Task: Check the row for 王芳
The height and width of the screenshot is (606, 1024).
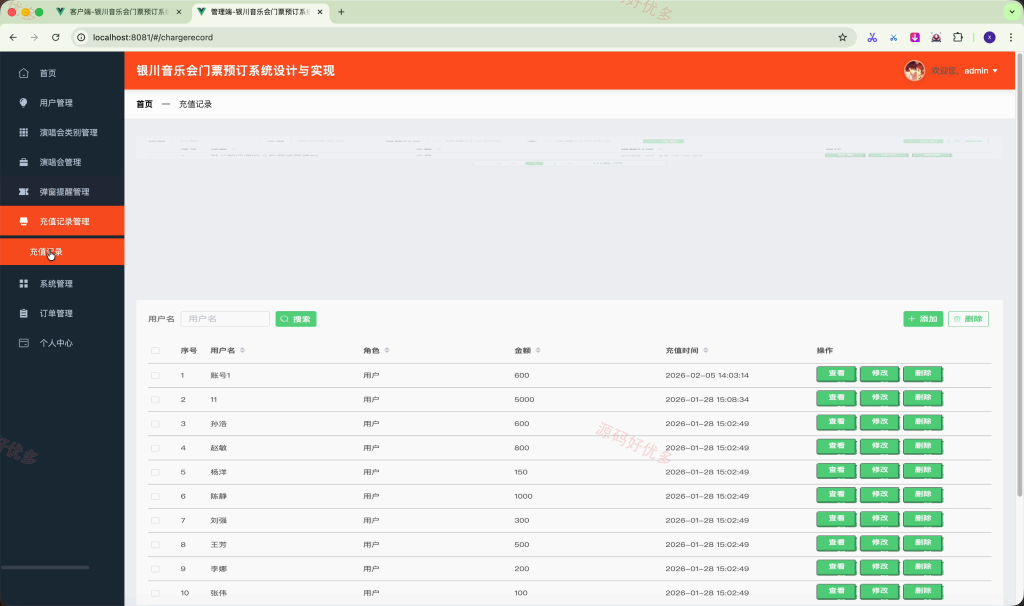Action: tap(155, 545)
